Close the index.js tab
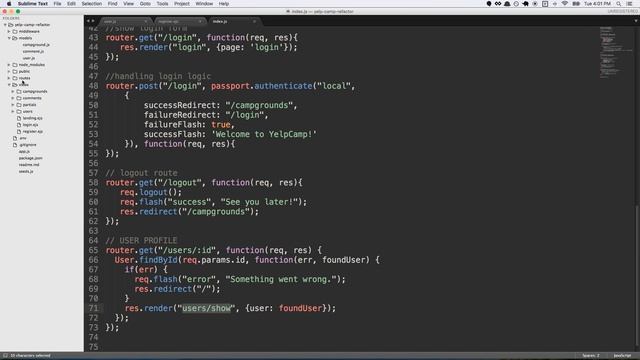Image resolution: width=640 pixels, height=360 pixels. (254, 21)
